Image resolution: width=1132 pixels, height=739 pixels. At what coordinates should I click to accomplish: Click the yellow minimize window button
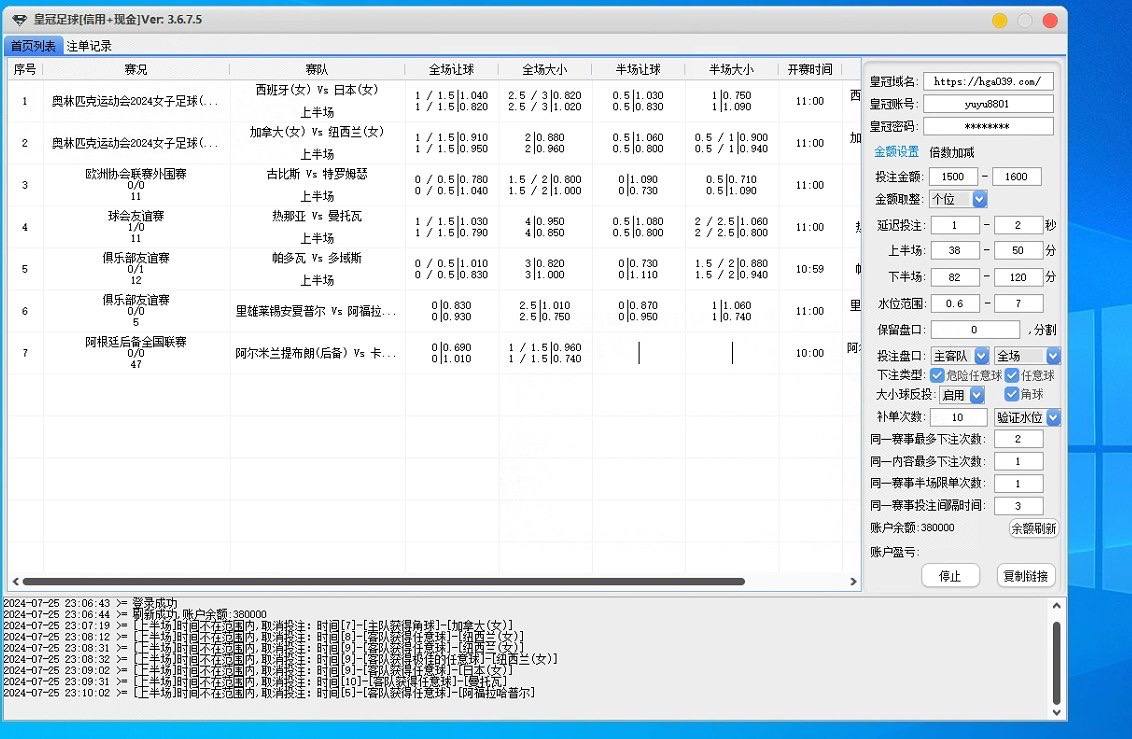(999, 21)
